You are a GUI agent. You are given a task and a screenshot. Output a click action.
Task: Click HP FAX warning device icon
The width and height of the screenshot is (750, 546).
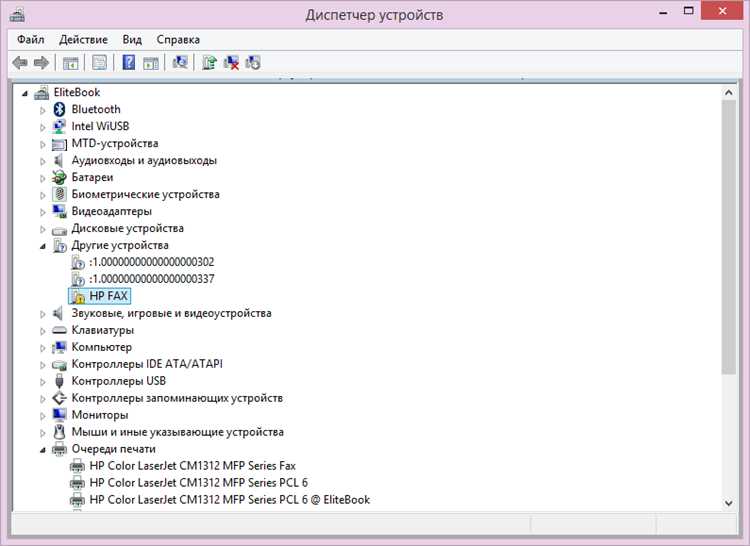[x=77, y=296]
